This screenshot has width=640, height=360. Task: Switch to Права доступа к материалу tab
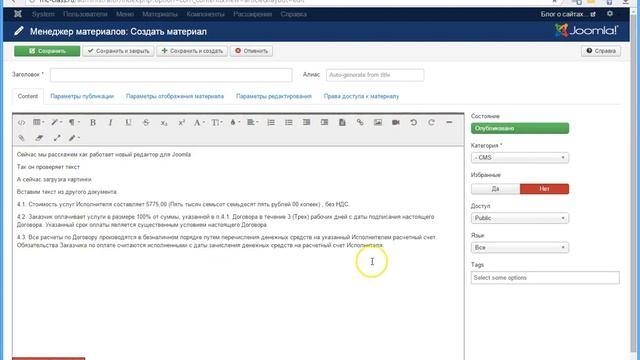tap(361, 96)
